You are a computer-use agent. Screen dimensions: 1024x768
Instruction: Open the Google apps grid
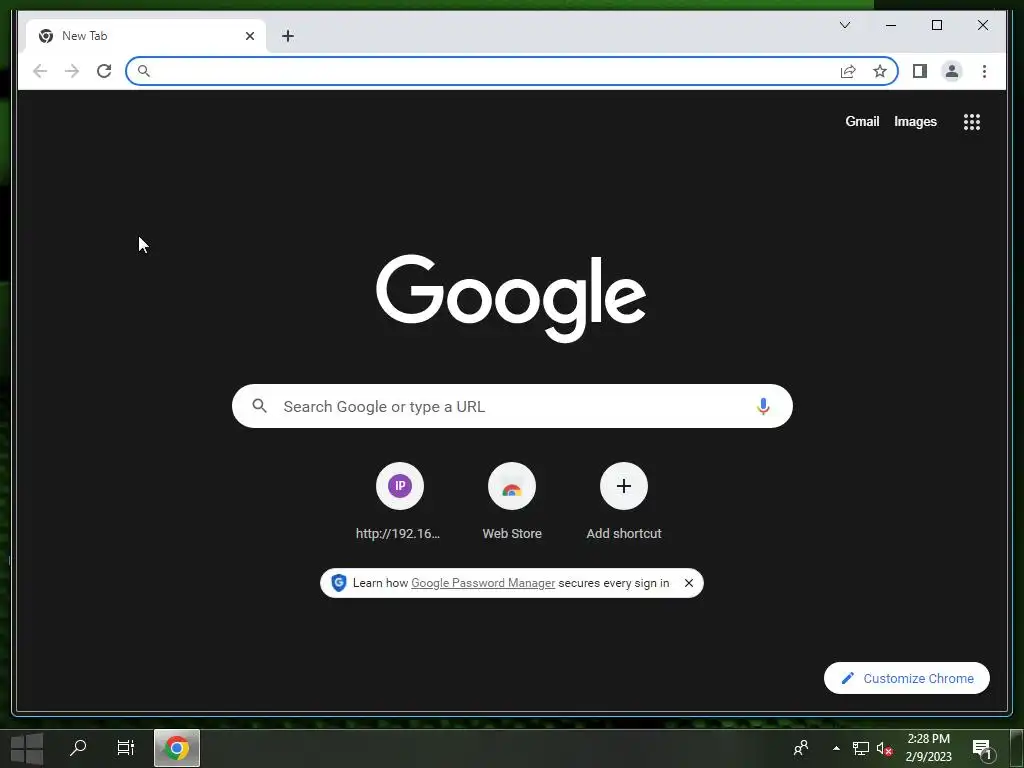[972, 122]
